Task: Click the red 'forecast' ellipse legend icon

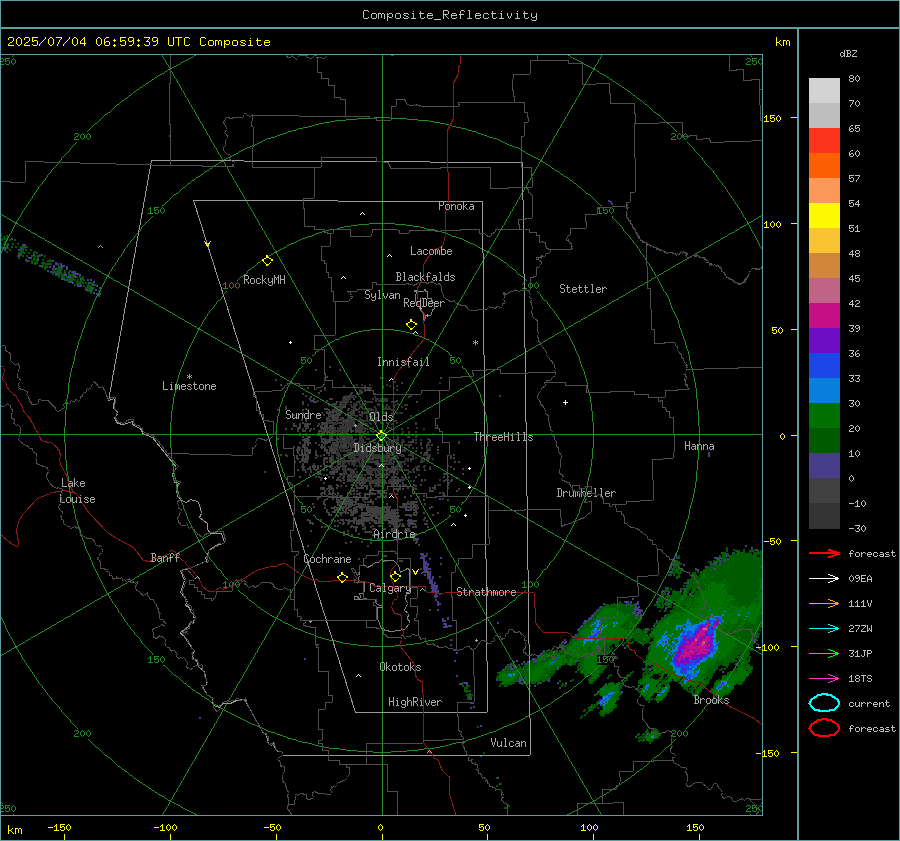Action: point(824,728)
